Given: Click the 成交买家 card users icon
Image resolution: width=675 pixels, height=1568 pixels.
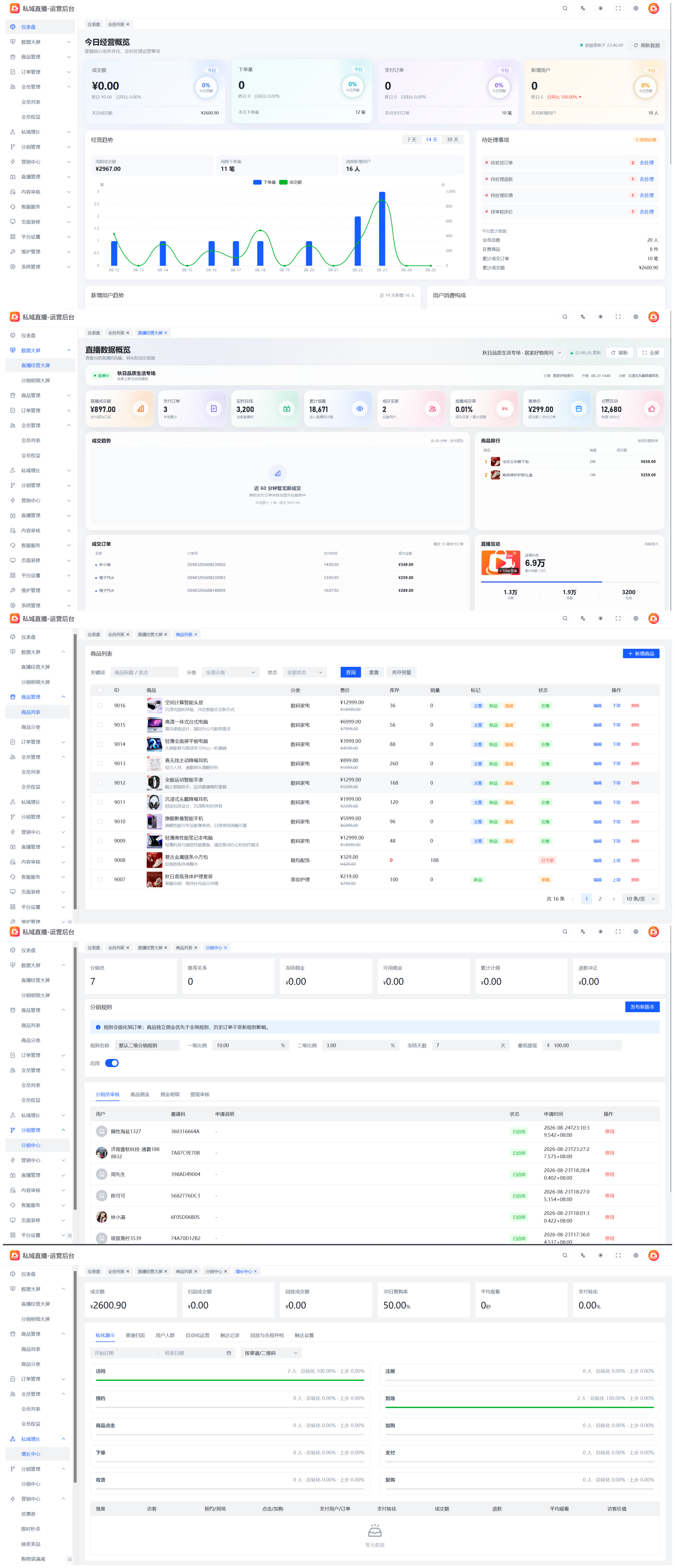Looking at the screenshot, I should point(433,408).
